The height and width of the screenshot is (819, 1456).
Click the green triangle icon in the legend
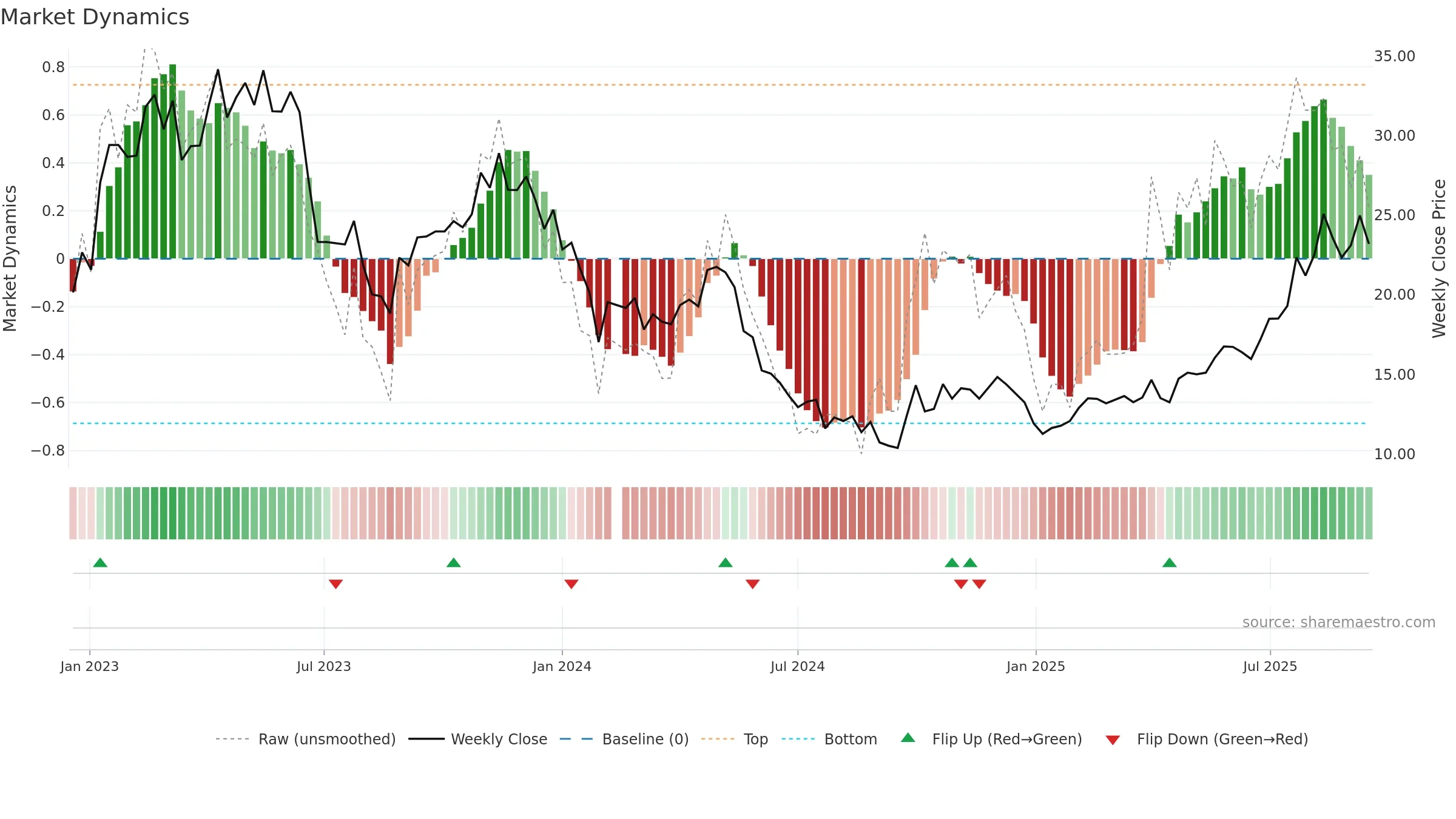[x=908, y=738]
